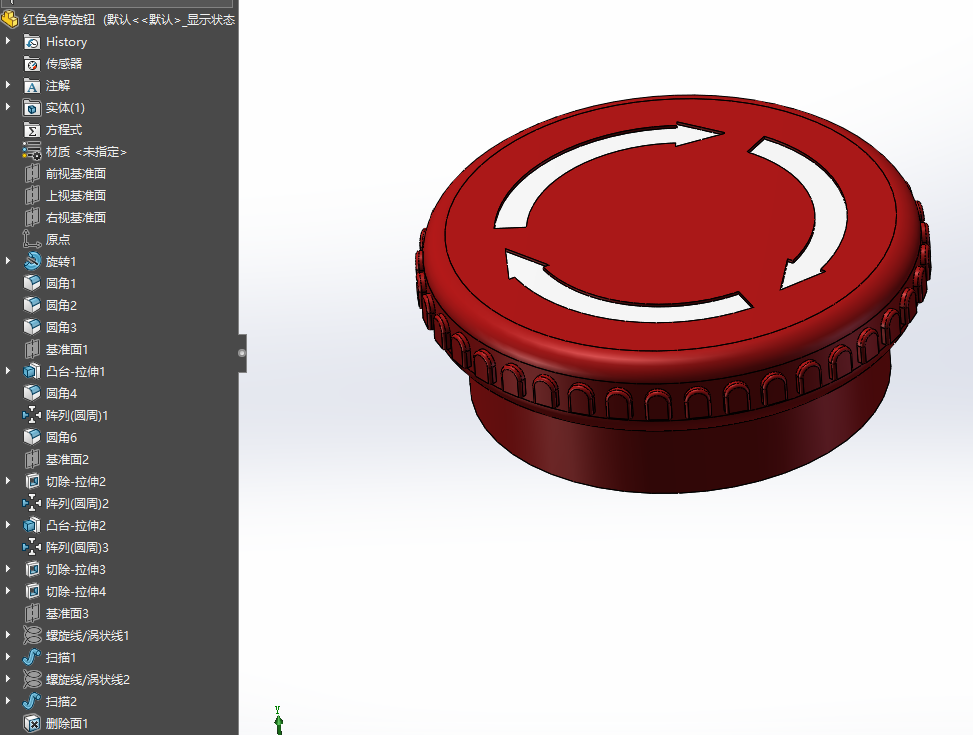This screenshot has width=973, height=735.
Task: Select the 凸台-拉伸2 tree text
Action: (x=76, y=525)
